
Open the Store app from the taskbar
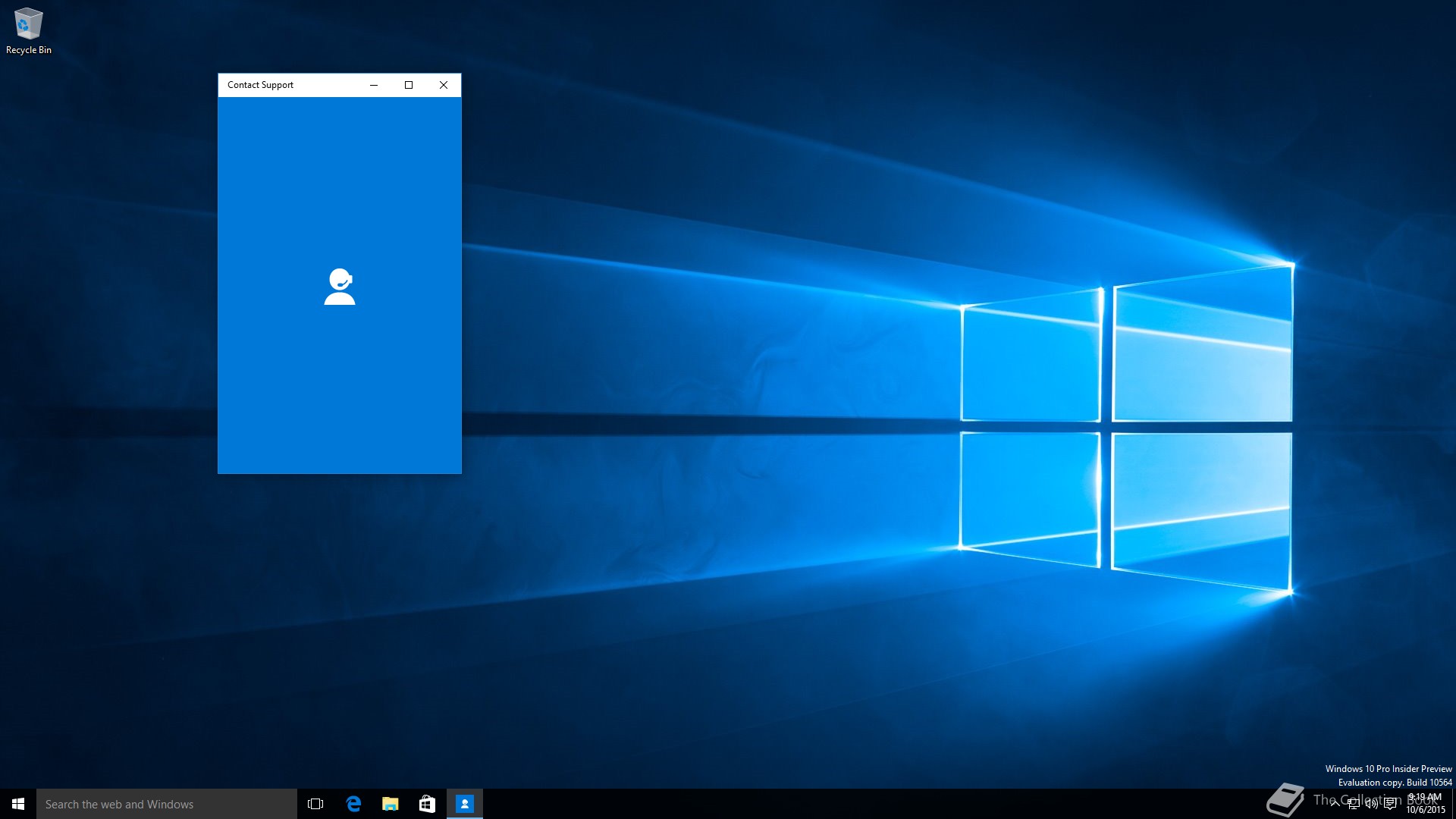coord(427,804)
